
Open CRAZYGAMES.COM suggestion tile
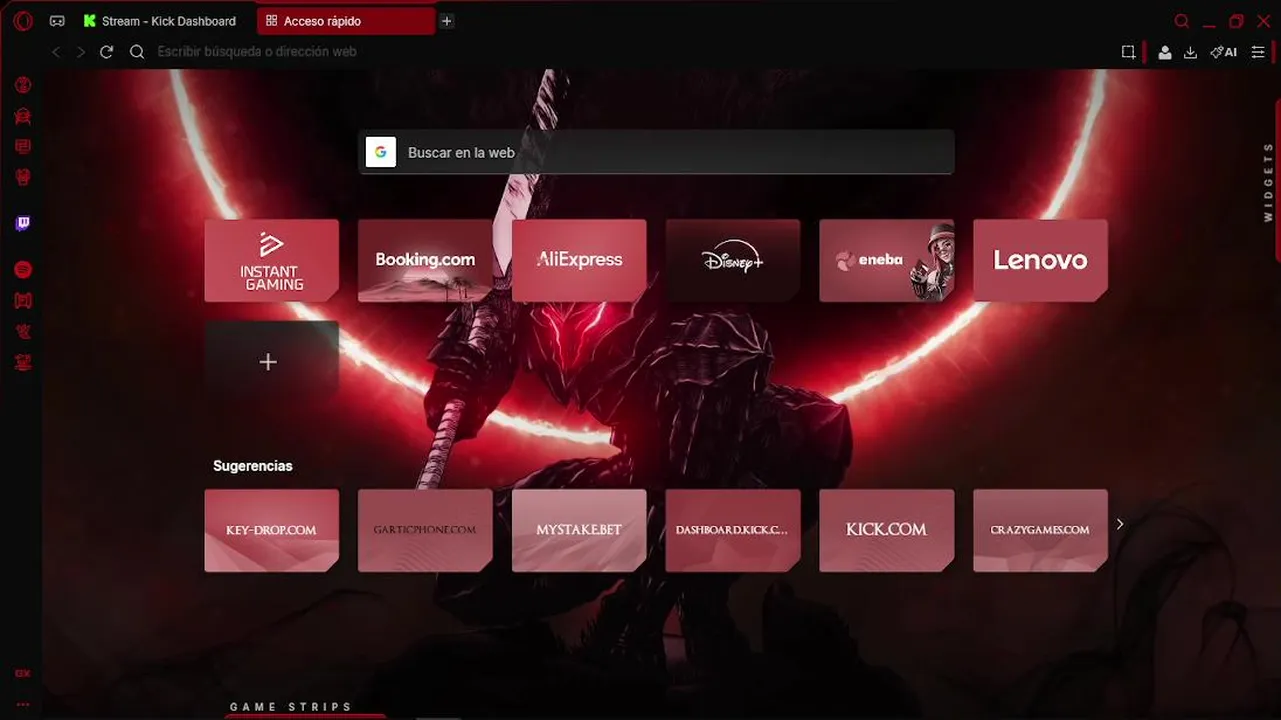pyautogui.click(x=1040, y=531)
